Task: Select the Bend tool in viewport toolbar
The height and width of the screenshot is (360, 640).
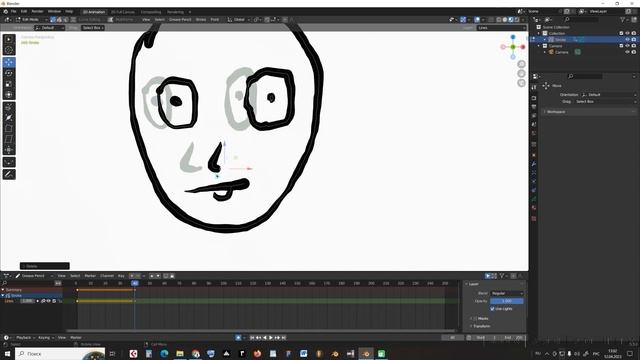Action: pos(9,129)
